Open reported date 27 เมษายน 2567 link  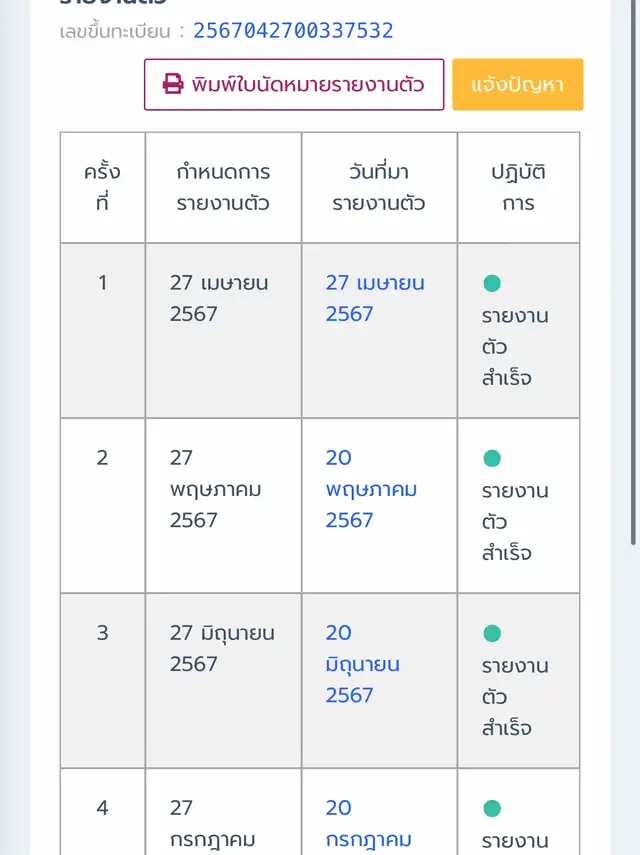tap(375, 298)
